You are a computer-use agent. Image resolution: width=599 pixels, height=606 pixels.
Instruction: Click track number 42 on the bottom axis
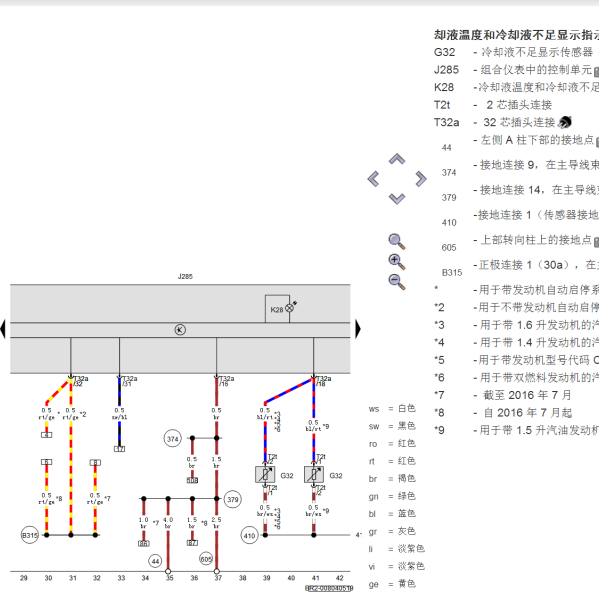(339, 578)
